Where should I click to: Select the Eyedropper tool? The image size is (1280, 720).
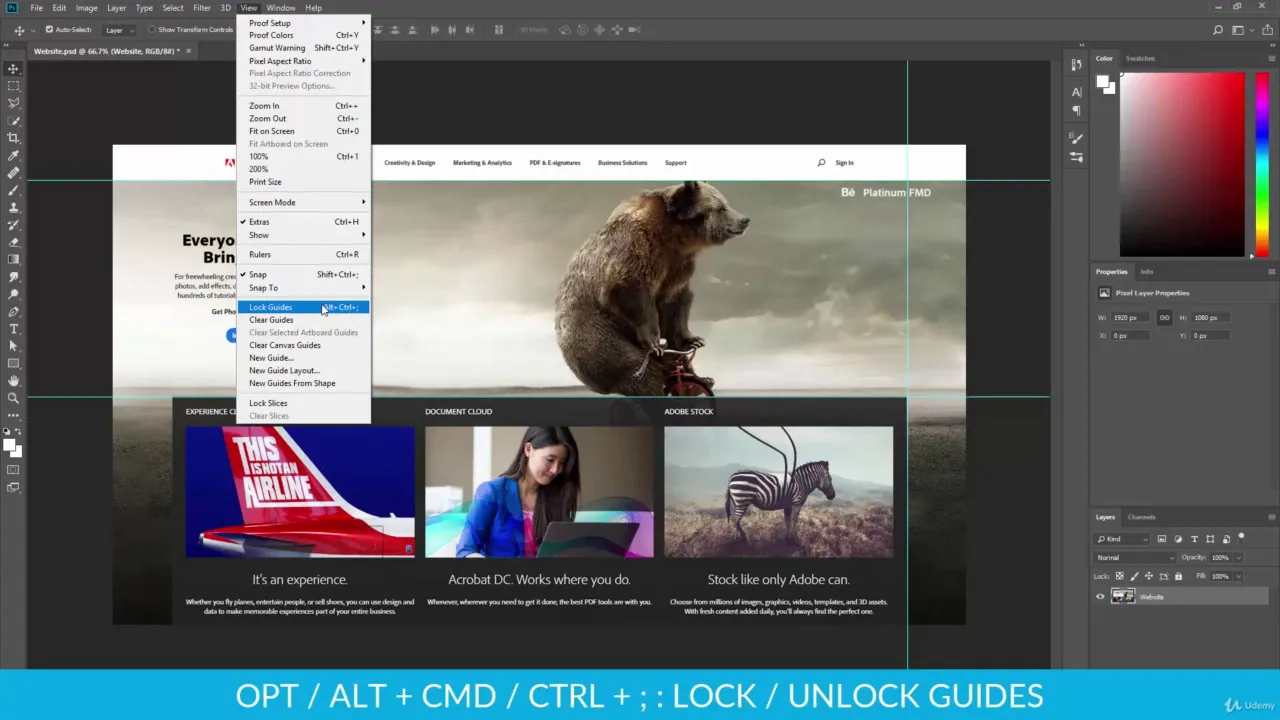click(14, 155)
